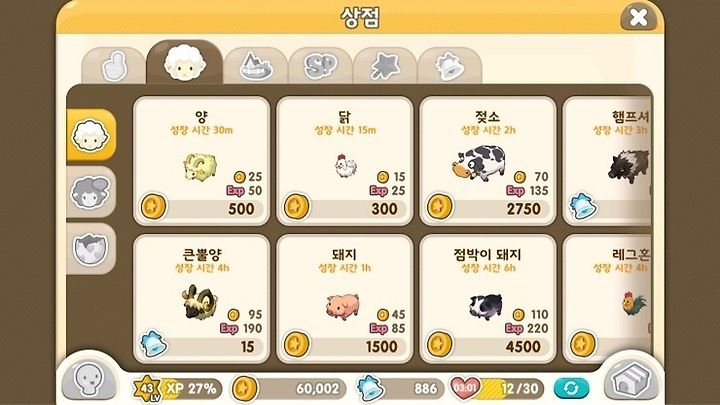Buy the 닭 chicken for 300 coins
The image size is (720, 405).
(x=344, y=161)
